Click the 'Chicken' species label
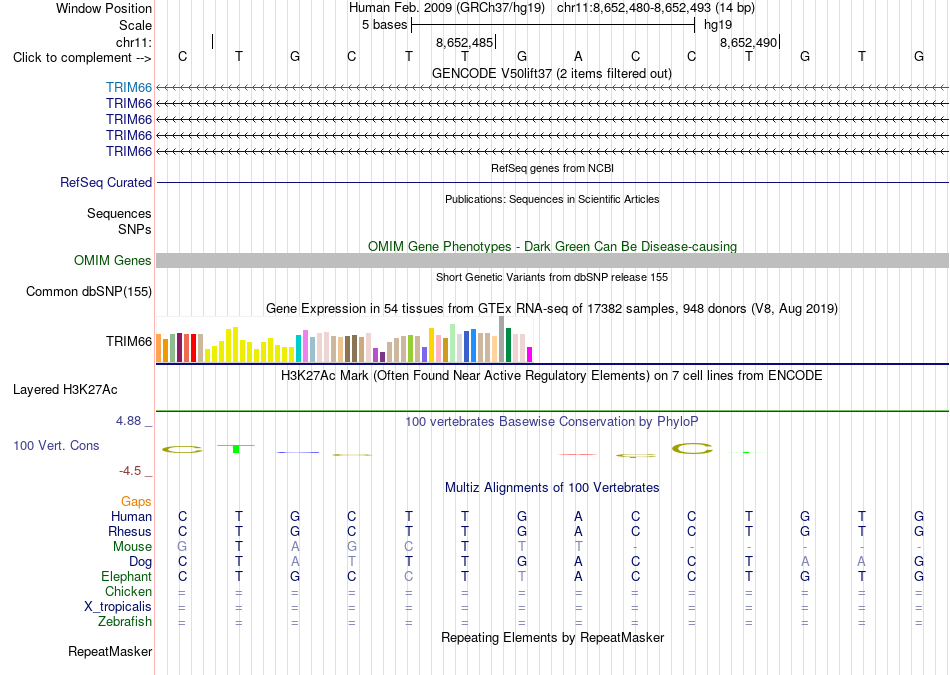The height and width of the screenshot is (675, 950). pos(128,591)
